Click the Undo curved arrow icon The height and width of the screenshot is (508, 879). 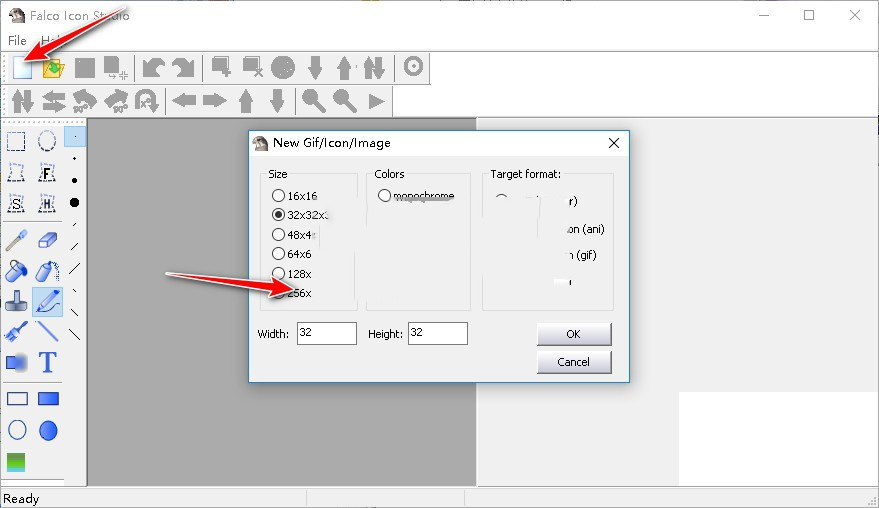tap(153, 68)
